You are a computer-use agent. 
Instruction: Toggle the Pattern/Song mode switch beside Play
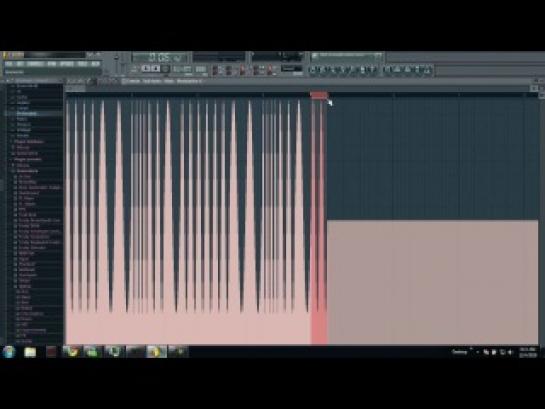tap(134, 69)
